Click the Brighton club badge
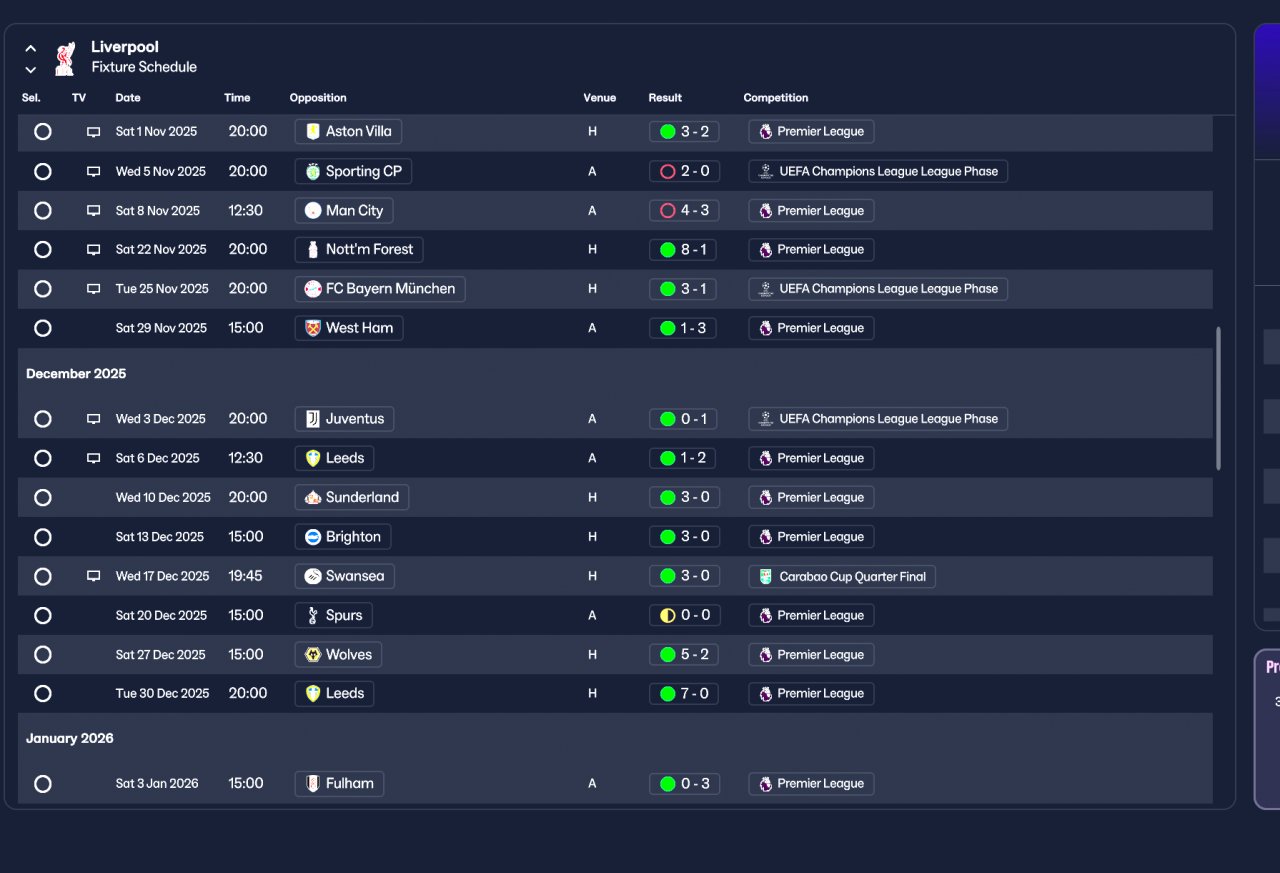Image resolution: width=1280 pixels, height=873 pixels. tap(313, 537)
